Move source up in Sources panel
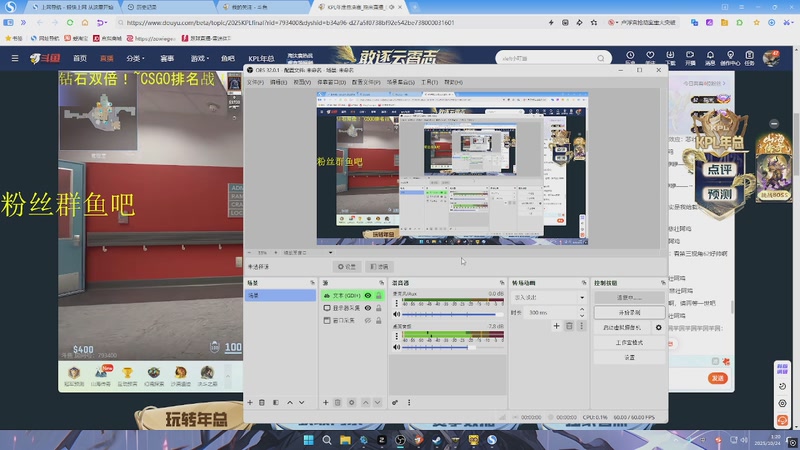Screen dimensions: 800x450 365,403
